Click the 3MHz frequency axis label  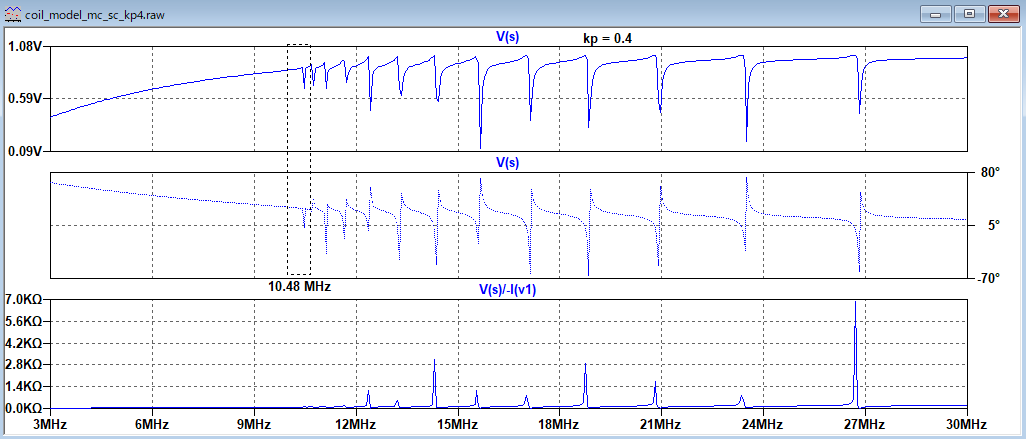[x=51, y=424]
